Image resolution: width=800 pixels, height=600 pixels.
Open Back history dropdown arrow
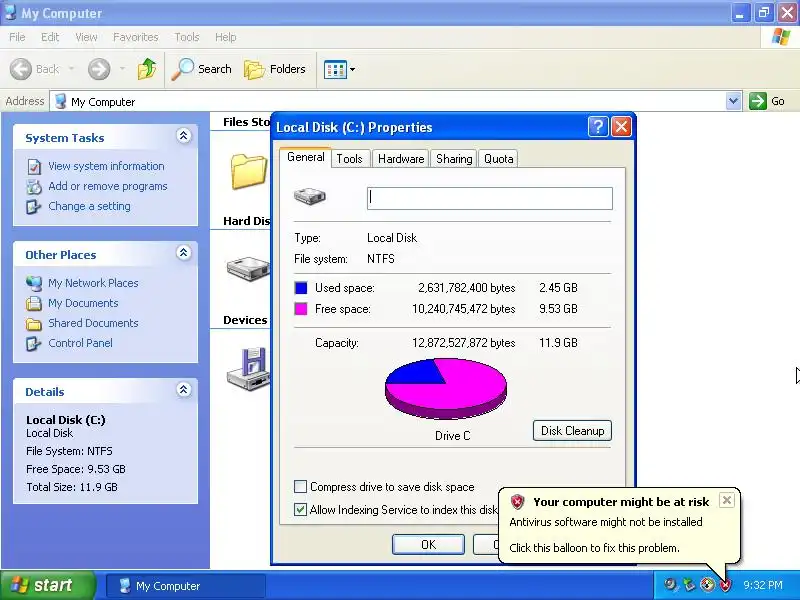(71, 69)
